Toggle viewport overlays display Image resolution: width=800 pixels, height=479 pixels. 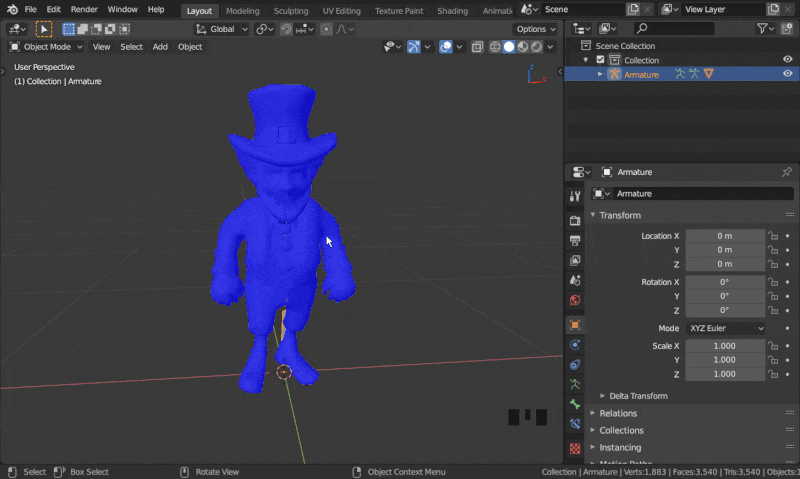[x=445, y=47]
